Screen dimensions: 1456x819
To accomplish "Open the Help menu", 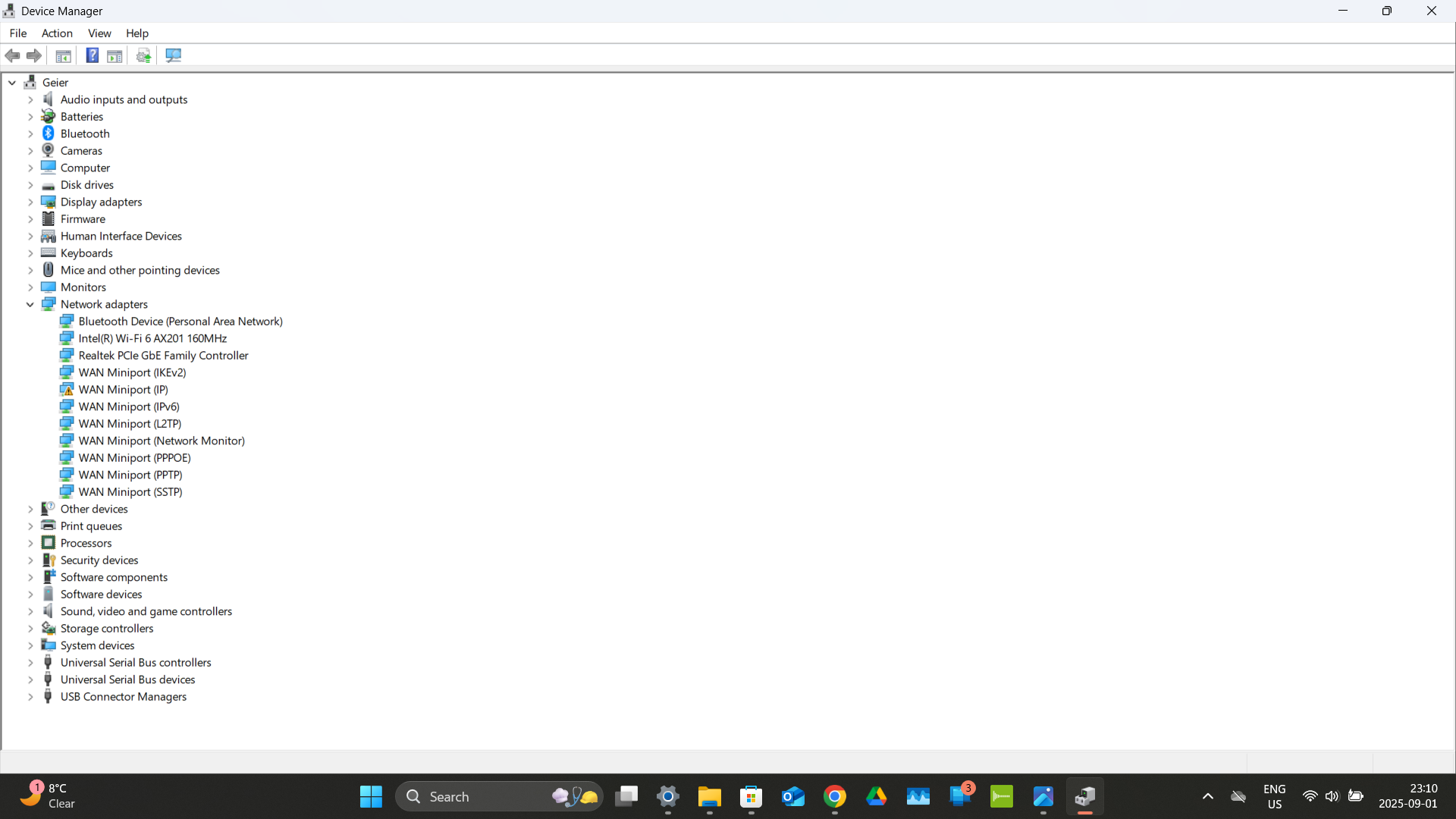I will pyautogui.click(x=137, y=33).
